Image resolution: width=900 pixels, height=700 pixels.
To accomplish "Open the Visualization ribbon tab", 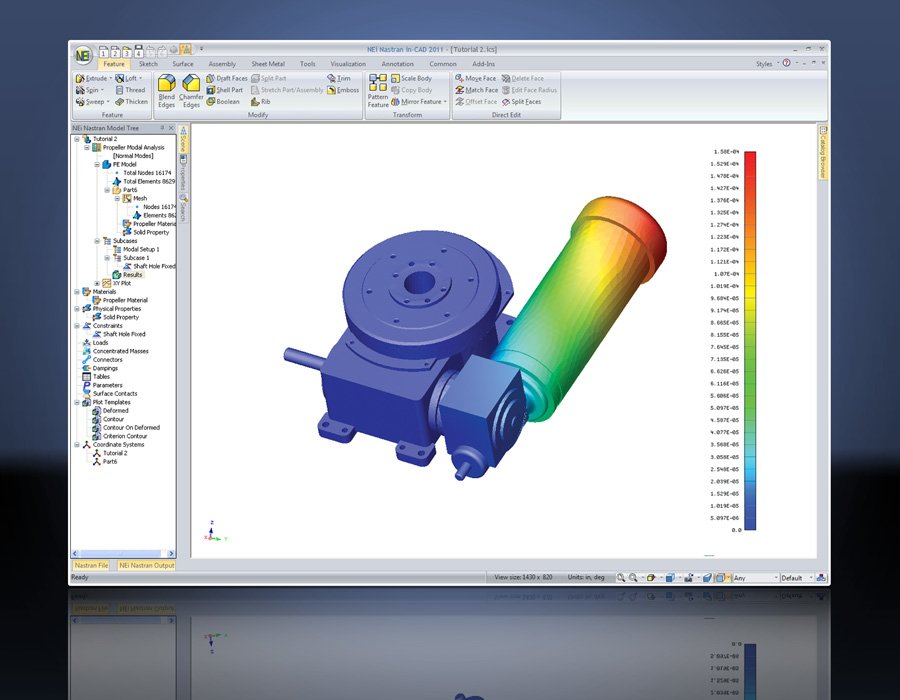I will (348, 64).
